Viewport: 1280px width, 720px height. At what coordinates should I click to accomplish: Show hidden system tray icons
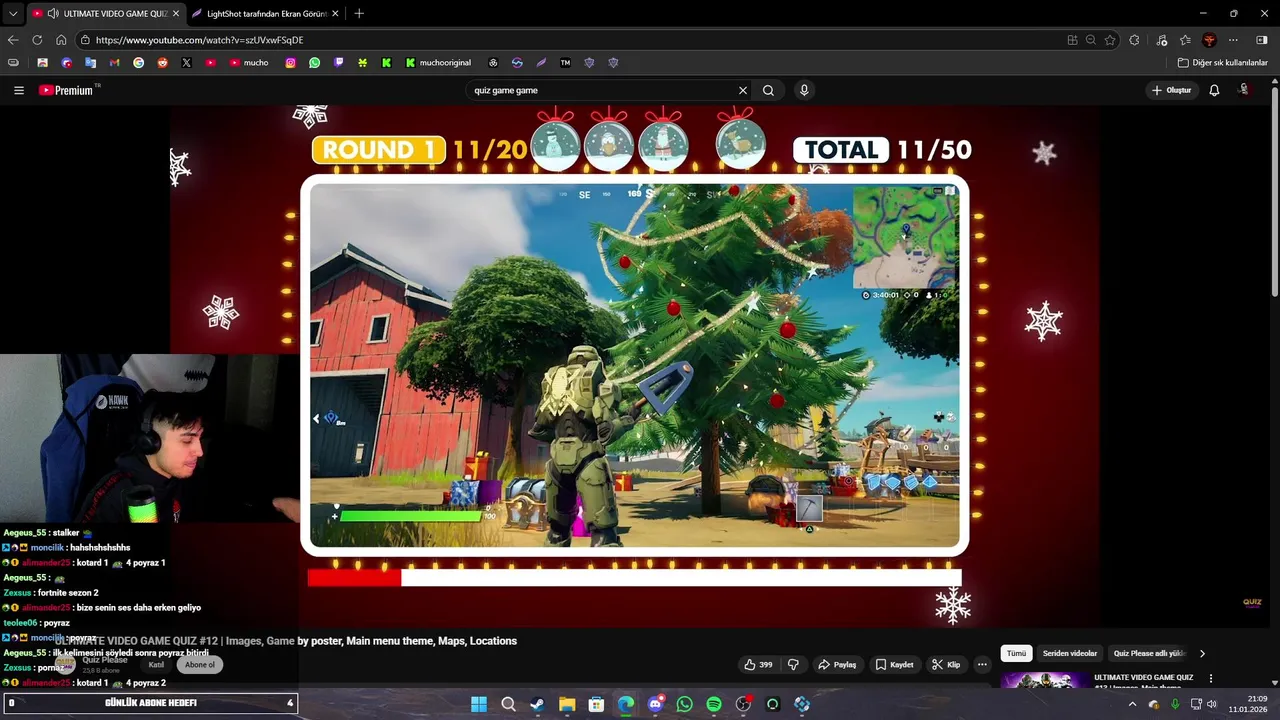tap(1132, 704)
